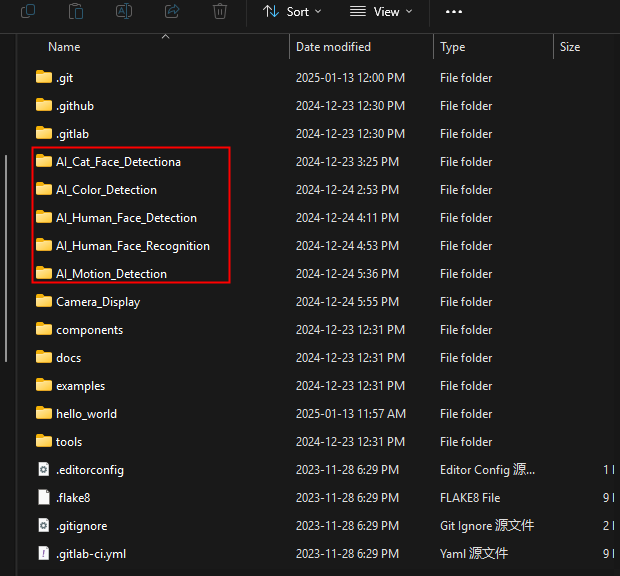Image resolution: width=620 pixels, height=576 pixels.
Task: Click the Paste icon in the toolbar
Action: point(76,11)
